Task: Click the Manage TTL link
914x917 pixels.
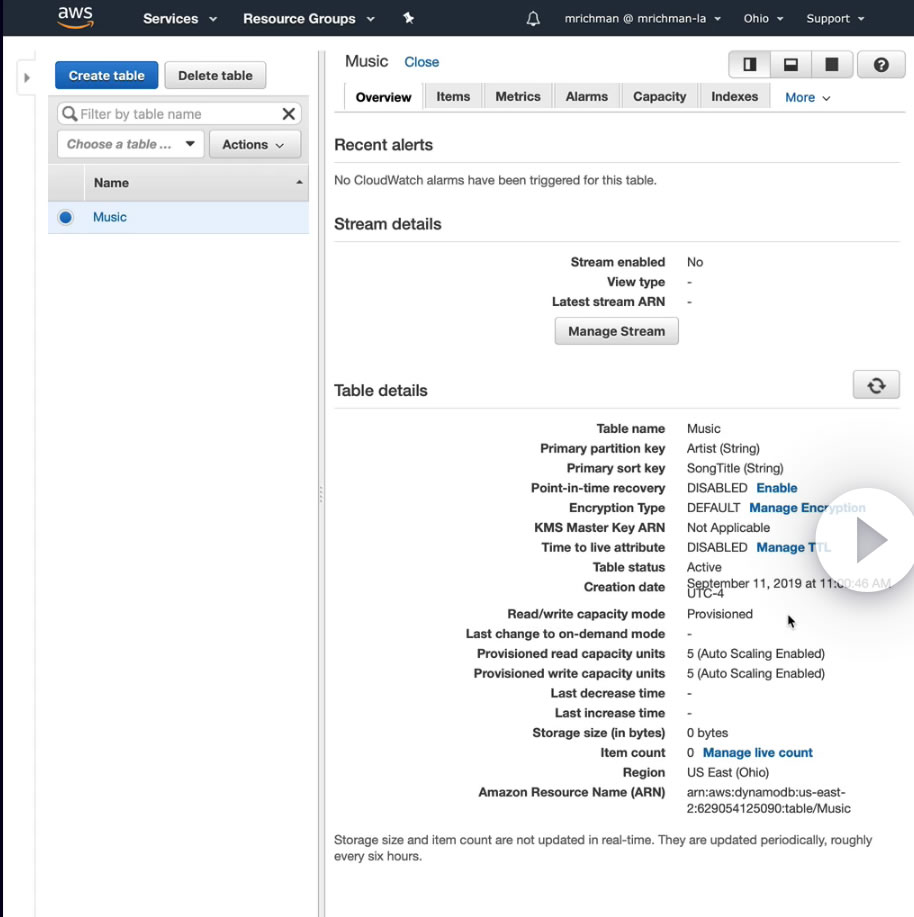Action: click(793, 548)
